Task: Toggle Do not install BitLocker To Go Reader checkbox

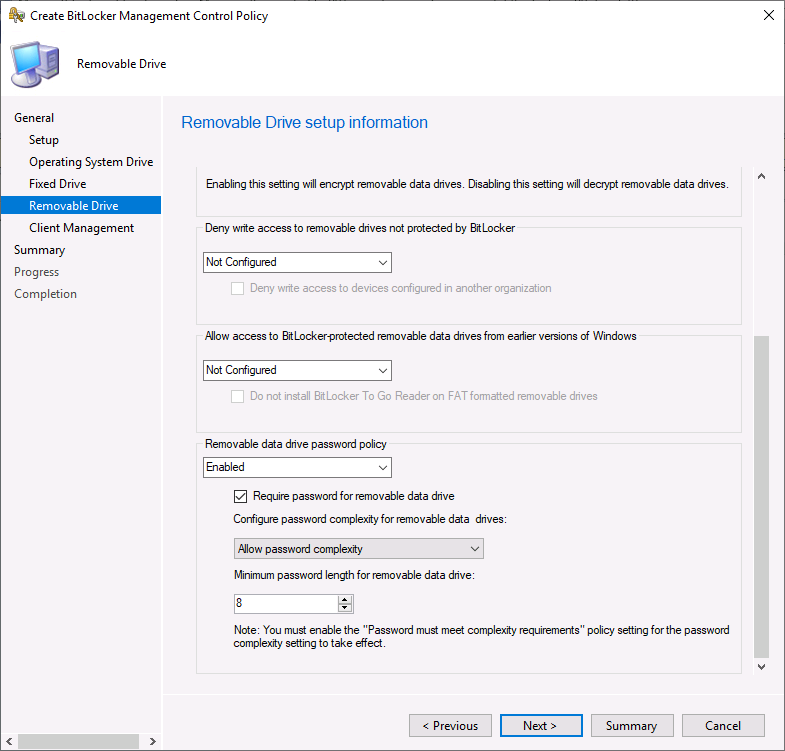Action: (237, 397)
